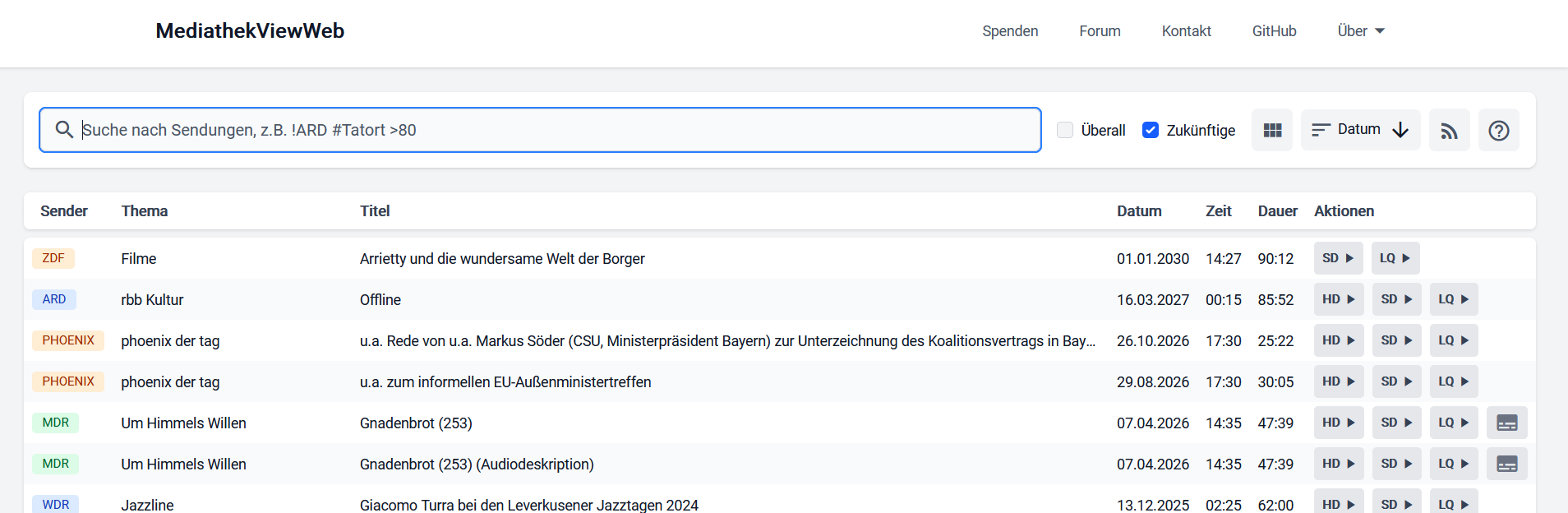Click the 'Dauer' column header
This screenshot has height=513, width=1568.
click(1278, 211)
